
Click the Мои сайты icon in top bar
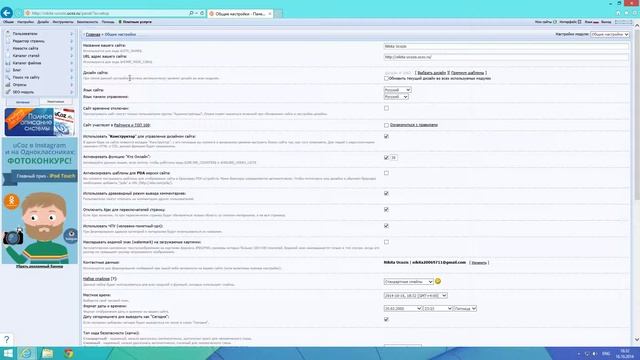tap(555, 22)
